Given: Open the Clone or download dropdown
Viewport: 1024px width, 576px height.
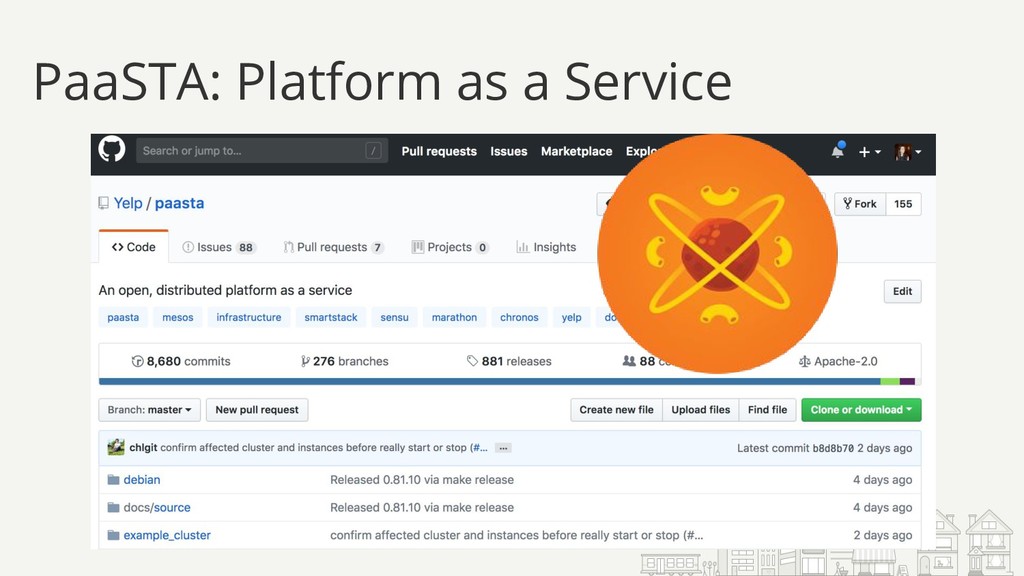Looking at the screenshot, I should (x=861, y=410).
